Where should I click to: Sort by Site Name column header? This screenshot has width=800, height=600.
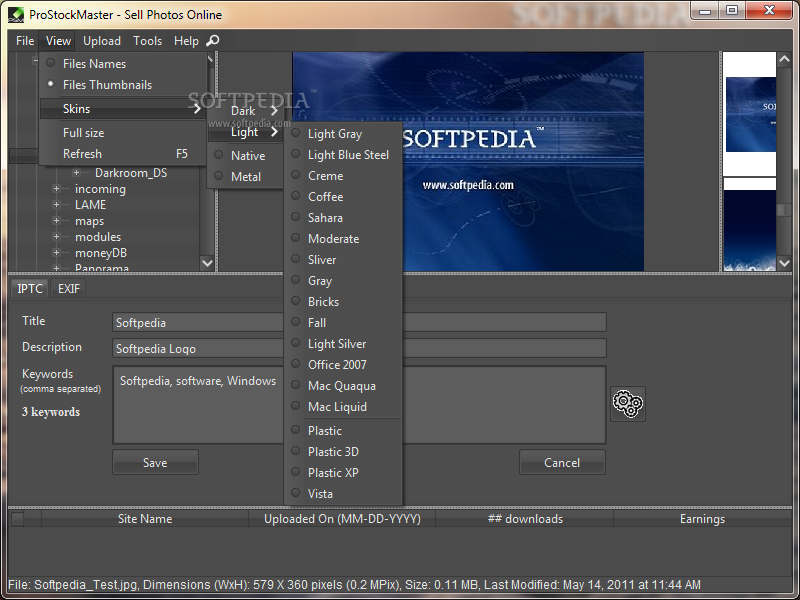coord(145,519)
